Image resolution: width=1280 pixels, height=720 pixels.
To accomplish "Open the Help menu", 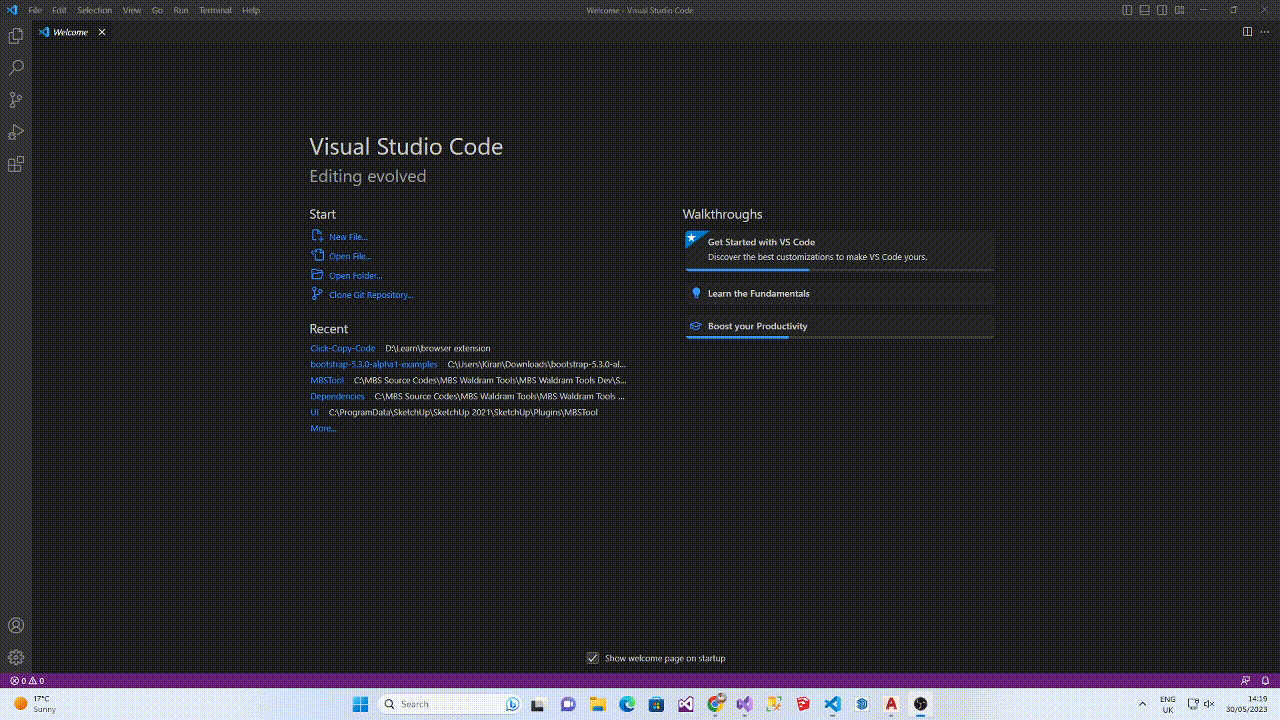I will coord(251,10).
